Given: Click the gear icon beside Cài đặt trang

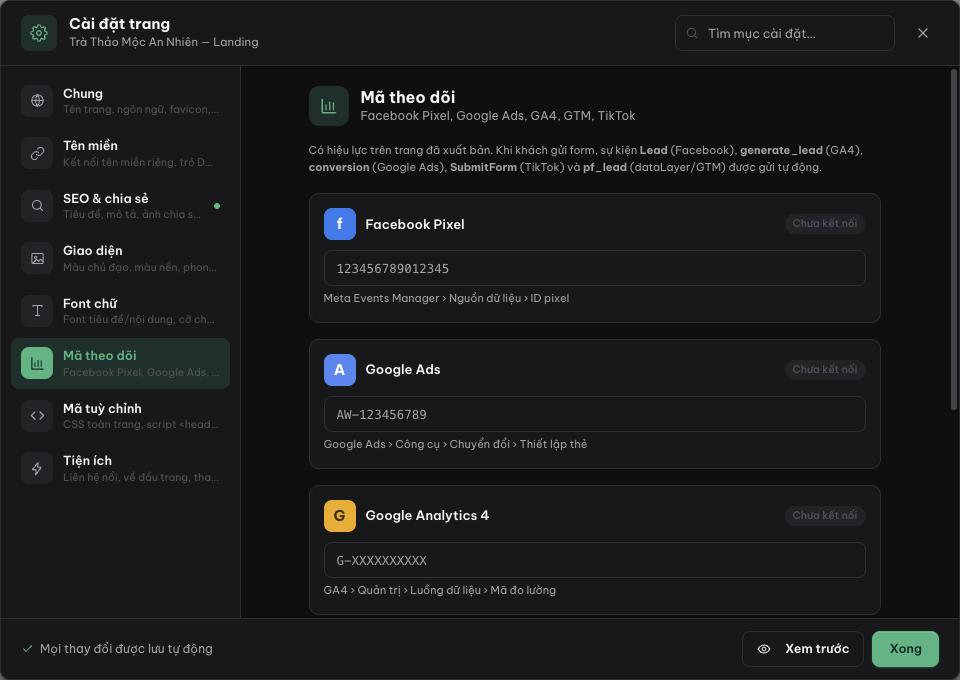Looking at the screenshot, I should (x=39, y=33).
